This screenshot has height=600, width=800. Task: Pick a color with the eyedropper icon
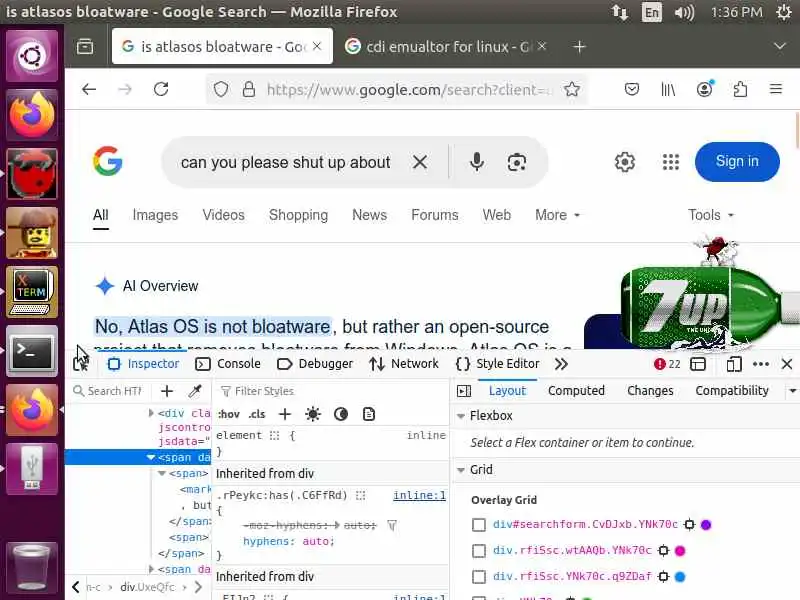pyautogui.click(x=195, y=391)
